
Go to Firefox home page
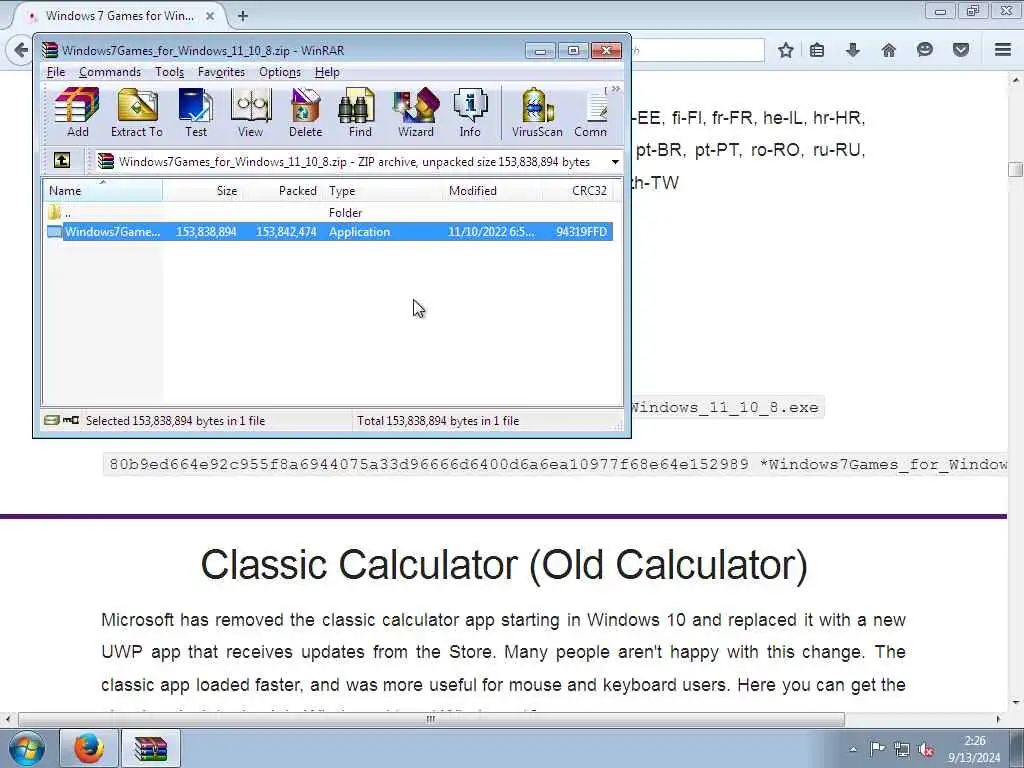coord(888,50)
